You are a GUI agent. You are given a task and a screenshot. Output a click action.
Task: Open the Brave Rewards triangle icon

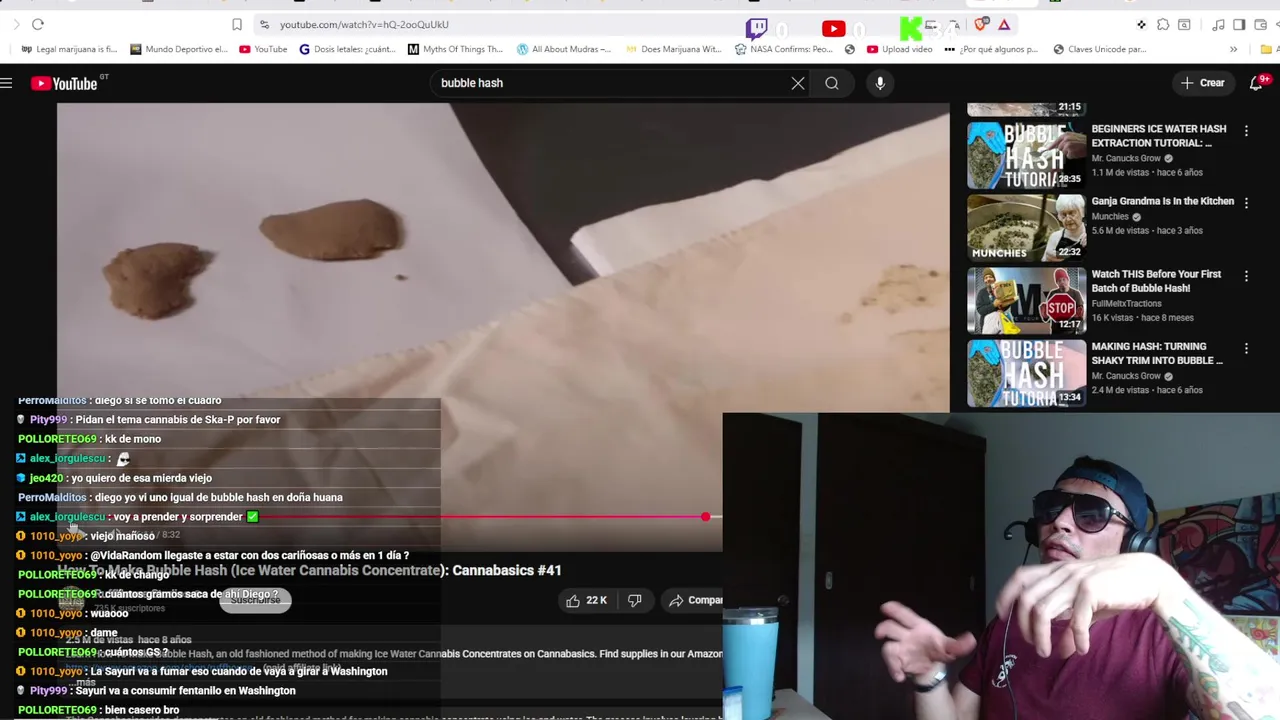tap(1004, 25)
